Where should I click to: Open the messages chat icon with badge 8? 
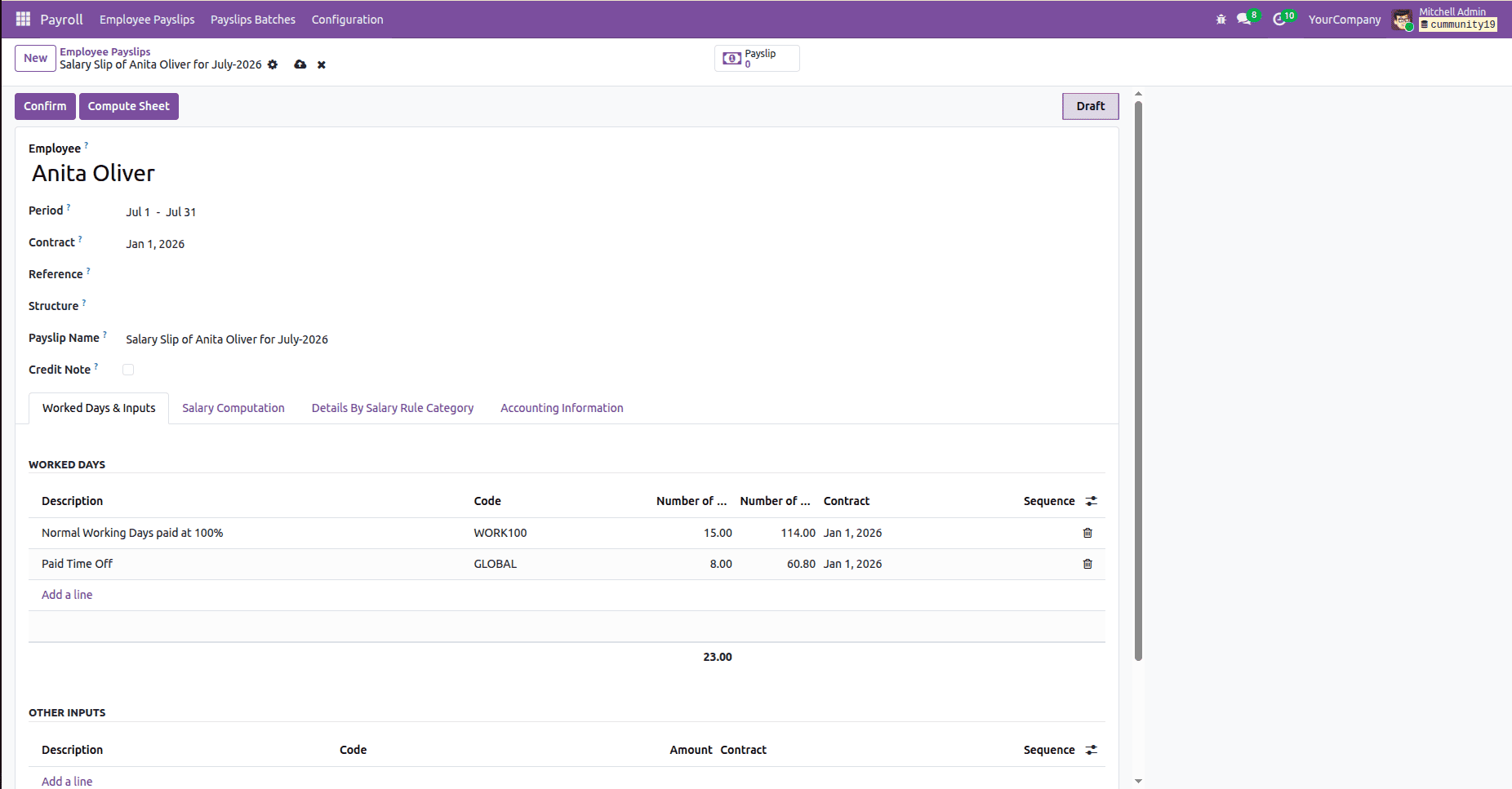pos(1244,19)
